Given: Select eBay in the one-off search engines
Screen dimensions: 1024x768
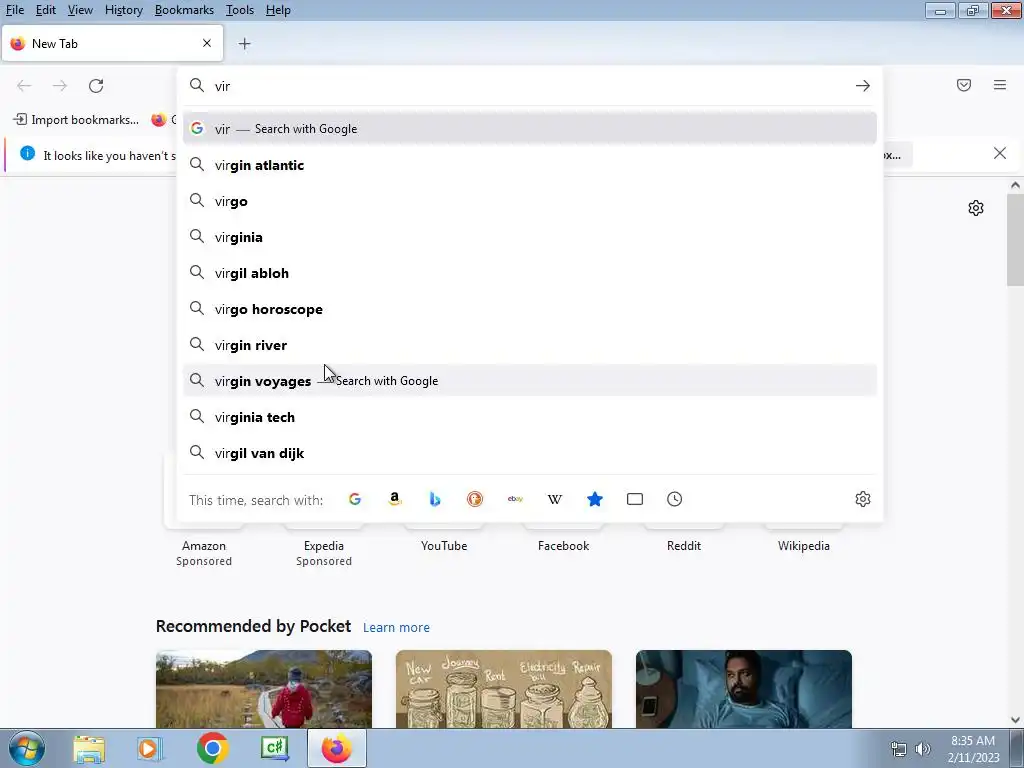Looking at the screenshot, I should coord(515,500).
